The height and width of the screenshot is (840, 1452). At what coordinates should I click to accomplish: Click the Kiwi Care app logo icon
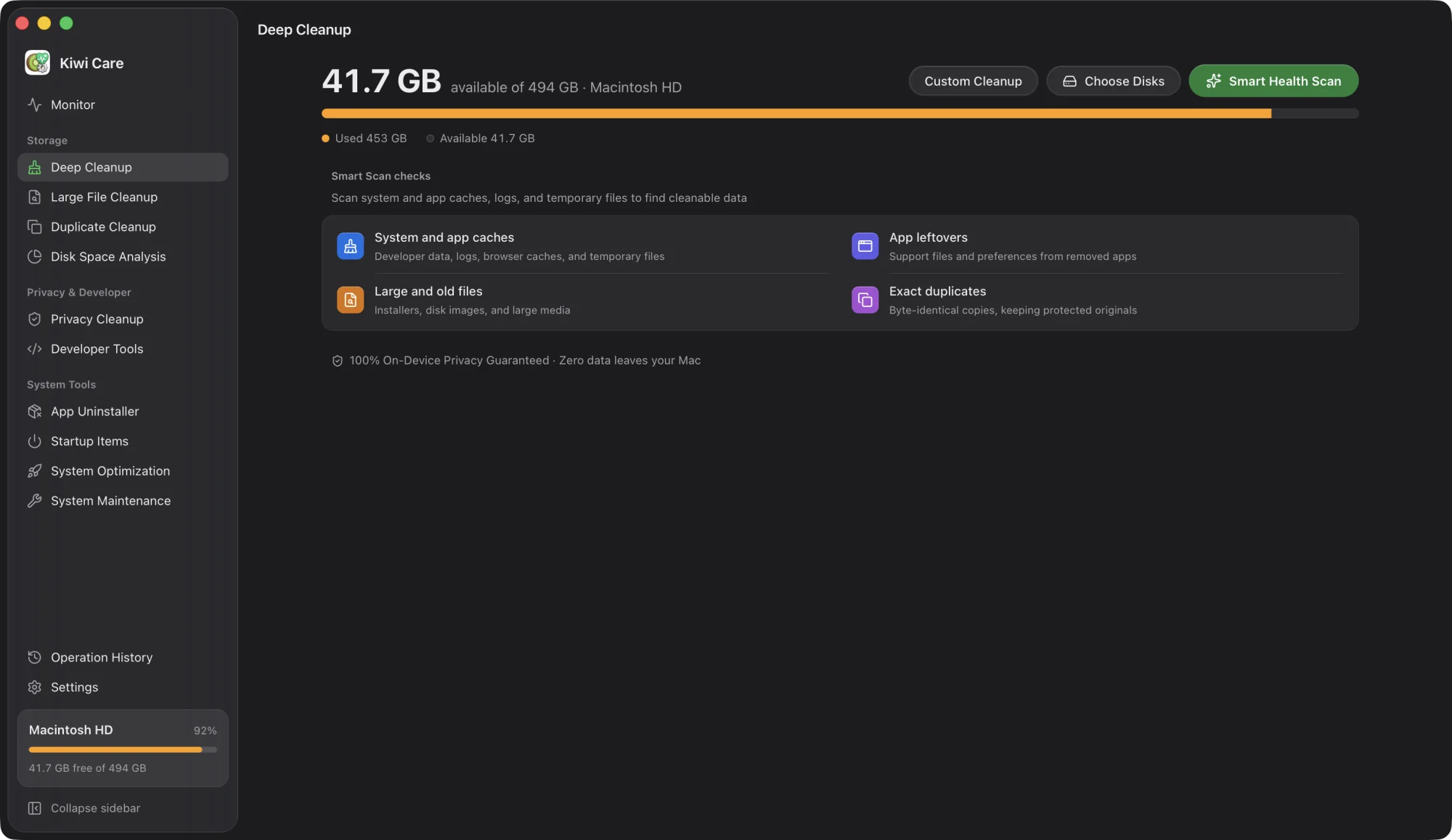37,62
